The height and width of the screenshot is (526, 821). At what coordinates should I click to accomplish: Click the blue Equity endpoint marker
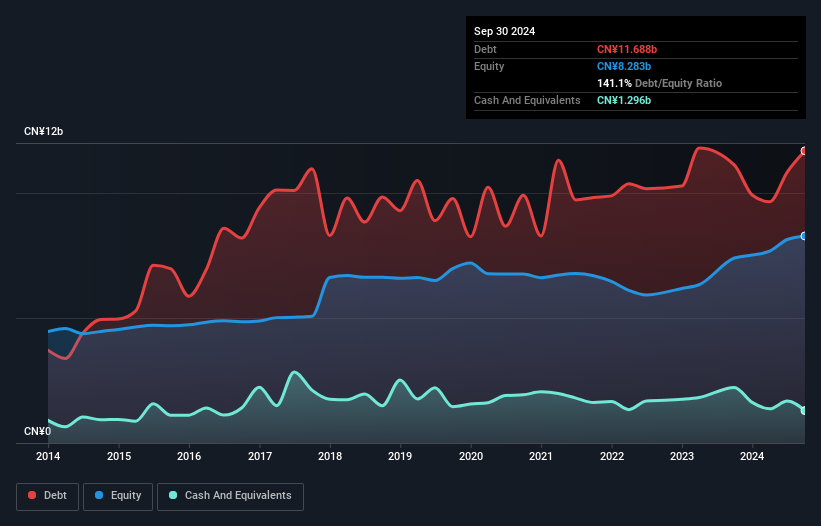(804, 236)
